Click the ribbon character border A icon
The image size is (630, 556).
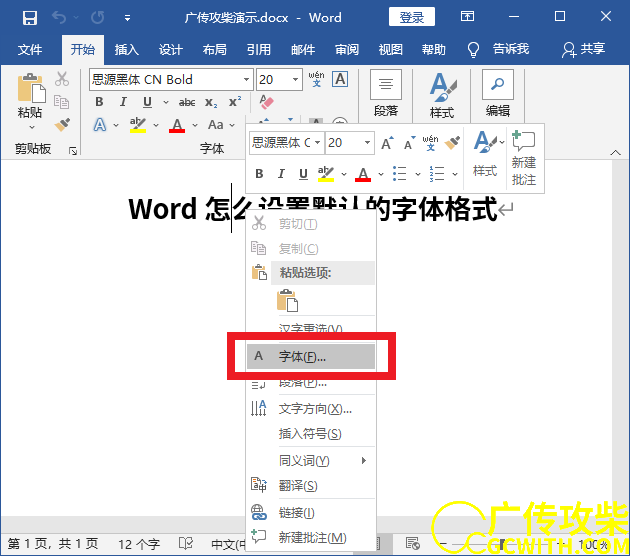click(340, 79)
